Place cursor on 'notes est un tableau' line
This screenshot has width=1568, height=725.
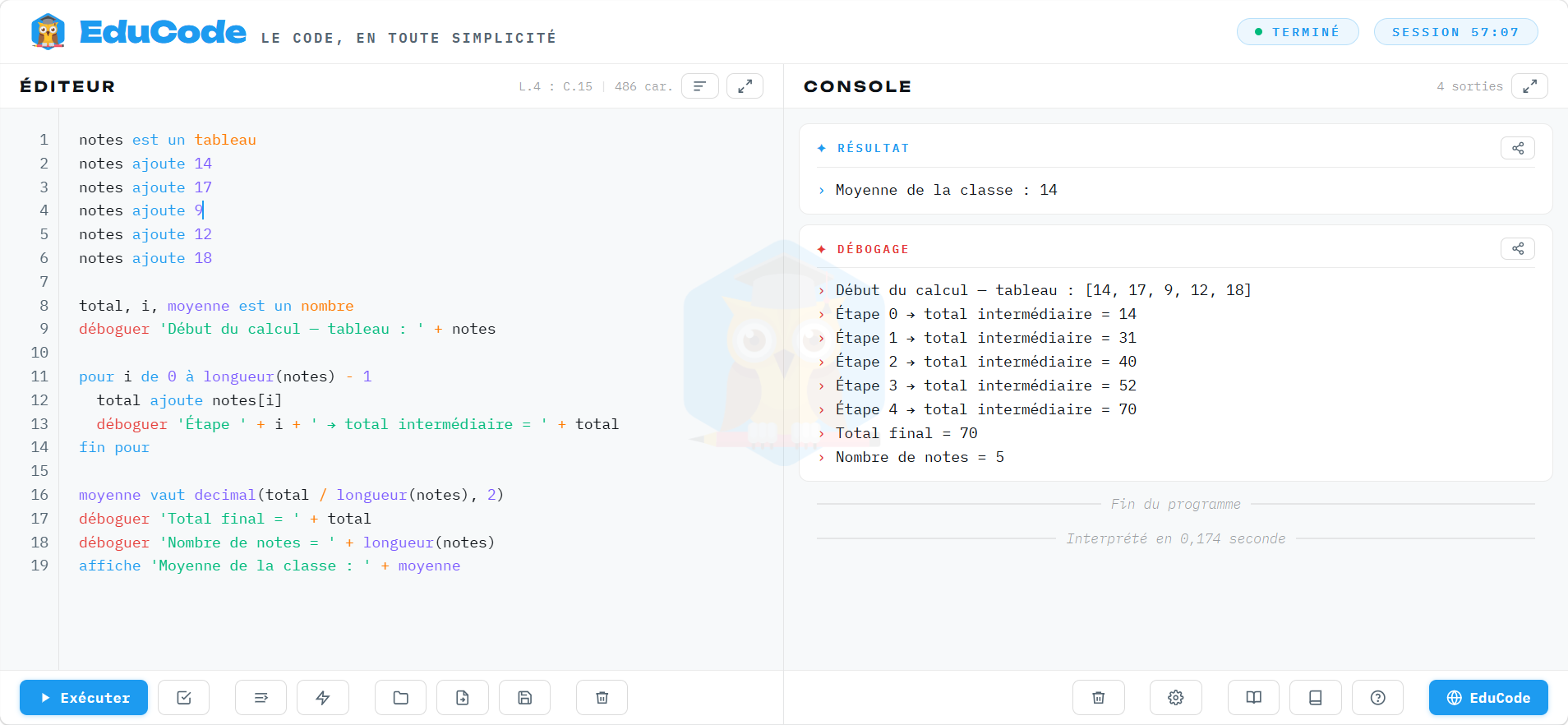pos(168,140)
